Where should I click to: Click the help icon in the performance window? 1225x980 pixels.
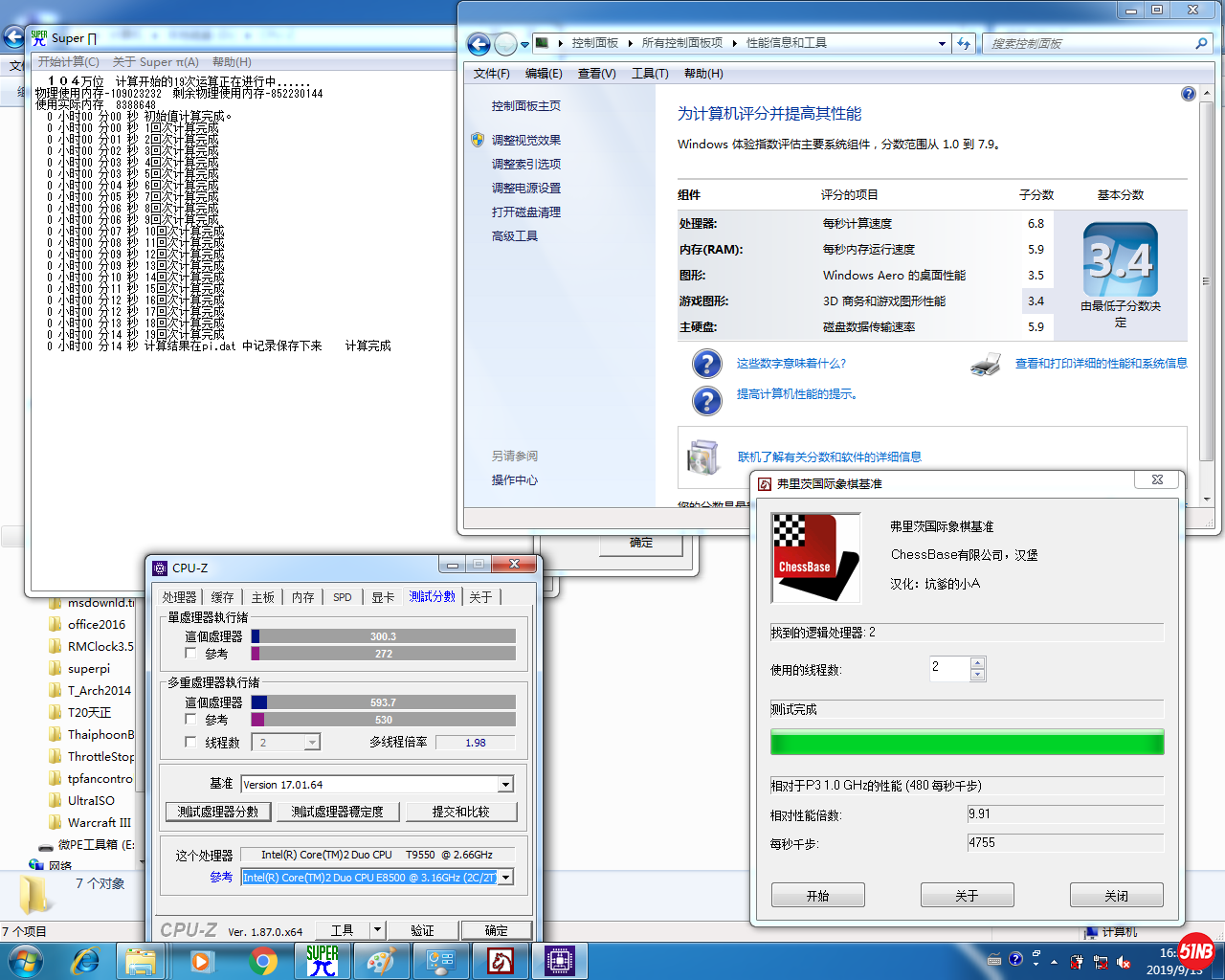click(1188, 94)
